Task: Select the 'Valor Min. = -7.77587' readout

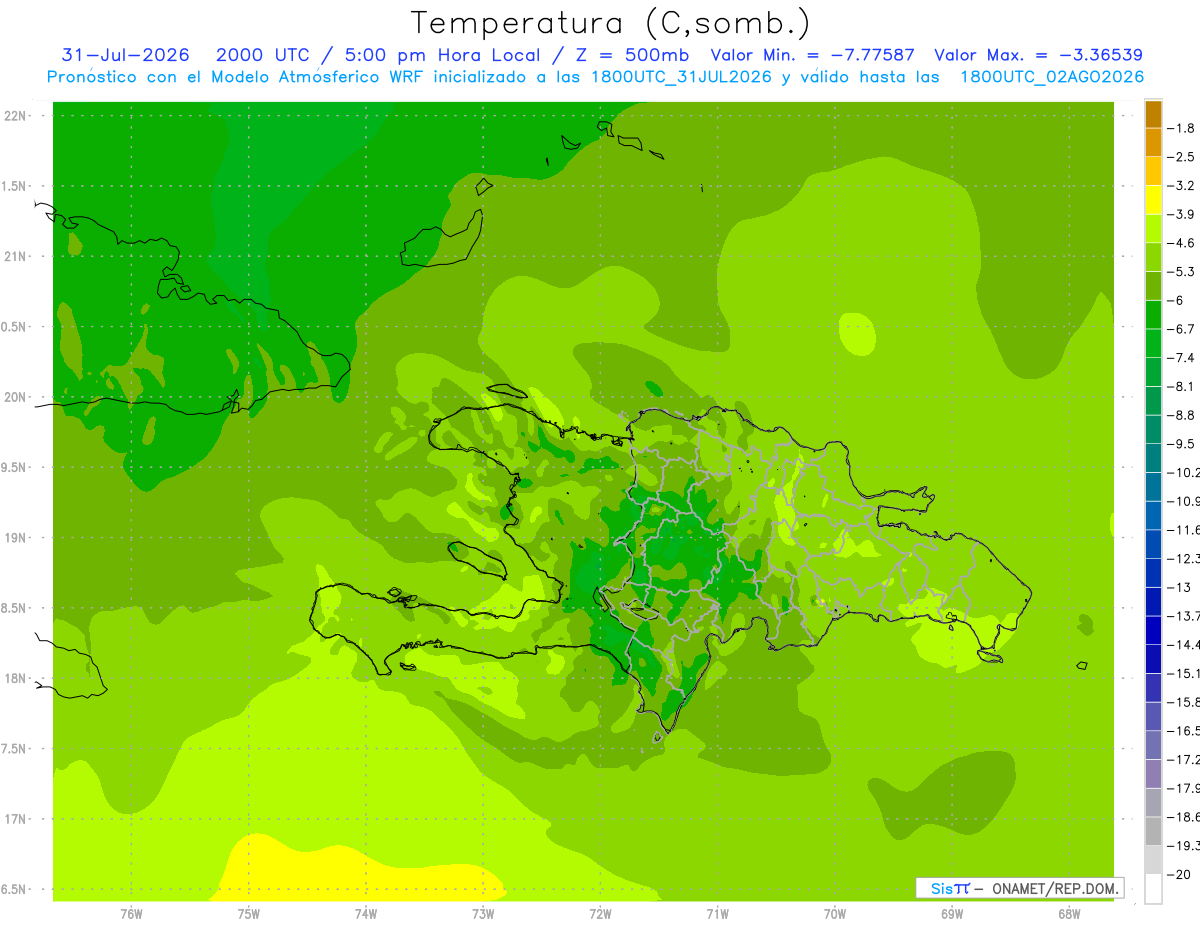Action: point(812,55)
